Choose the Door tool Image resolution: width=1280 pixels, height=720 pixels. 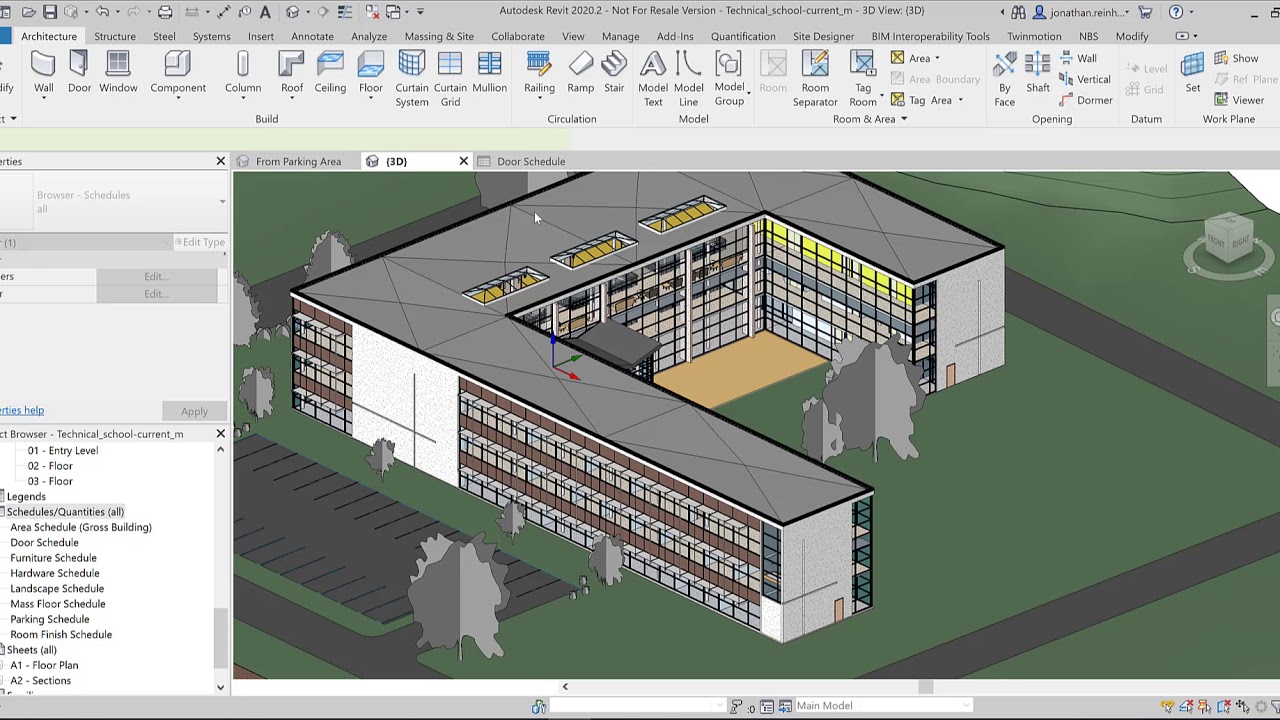(79, 73)
